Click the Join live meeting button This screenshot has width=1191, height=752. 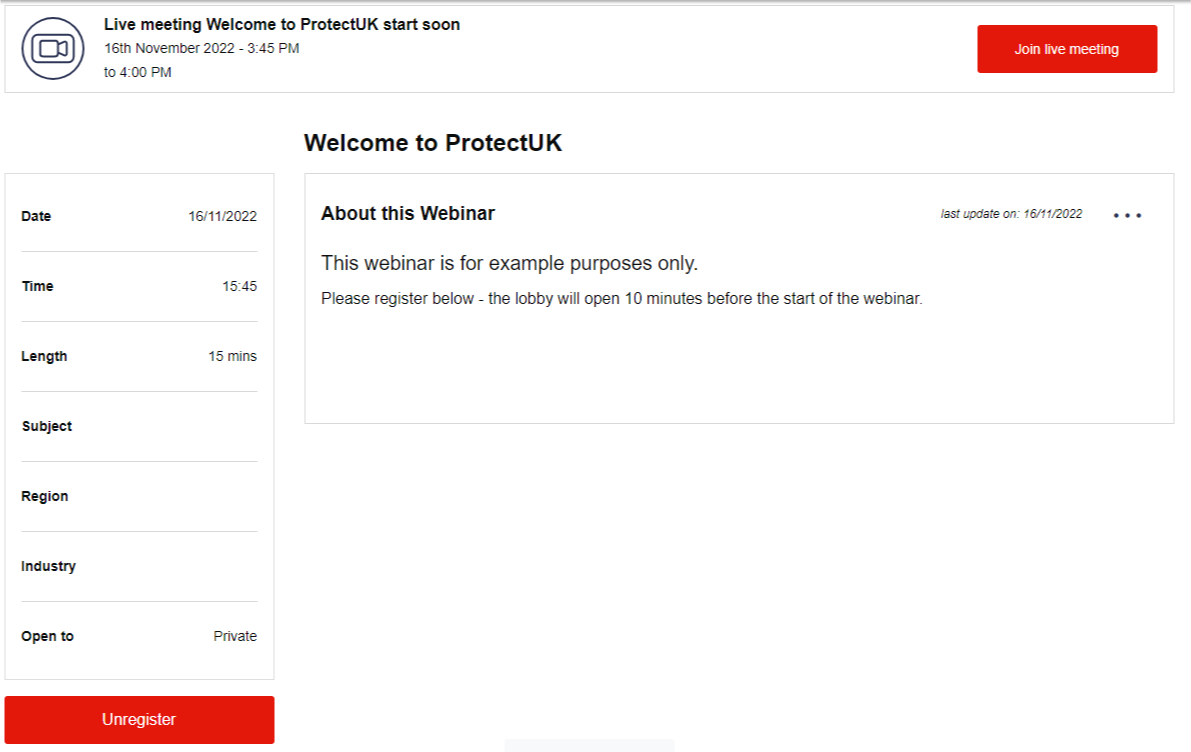point(1066,48)
